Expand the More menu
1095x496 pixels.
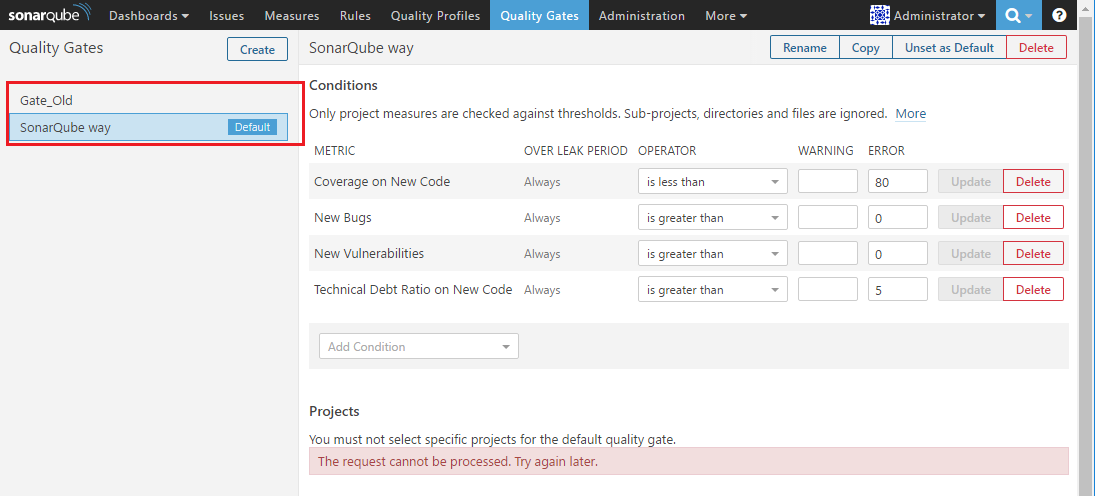point(726,15)
